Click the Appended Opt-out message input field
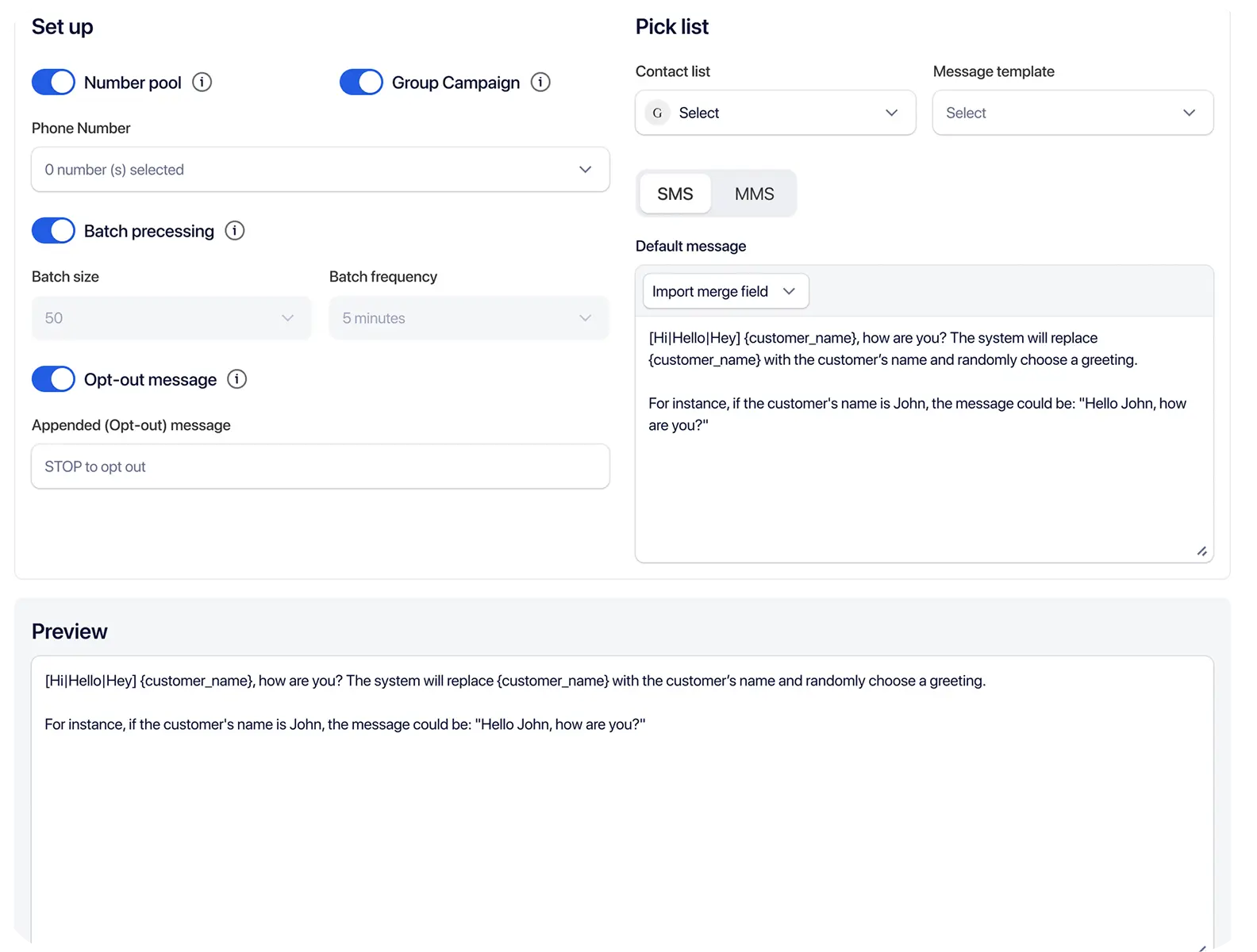This screenshot has width=1257, height=952. [320, 466]
